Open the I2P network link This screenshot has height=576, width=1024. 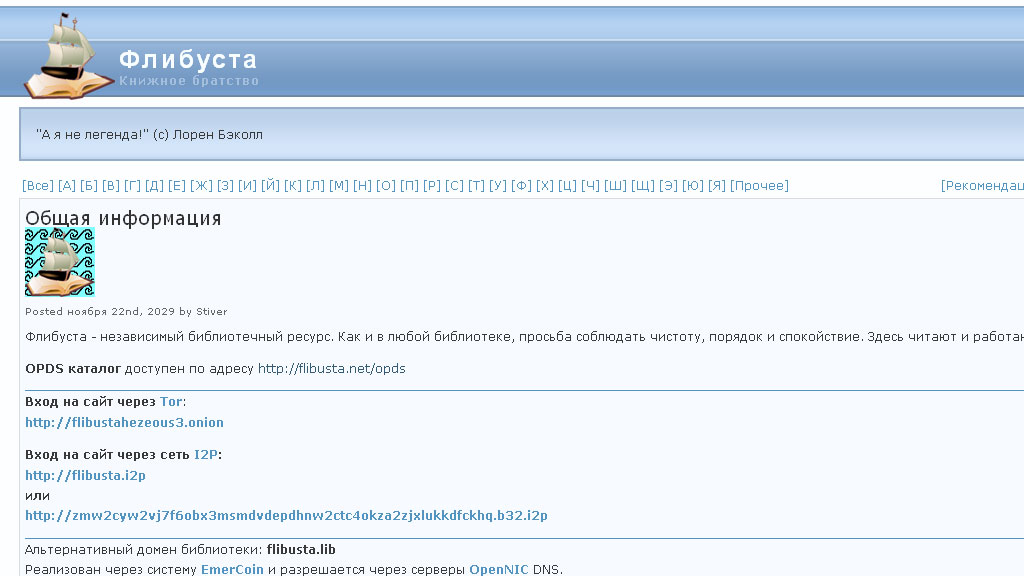[206, 455]
